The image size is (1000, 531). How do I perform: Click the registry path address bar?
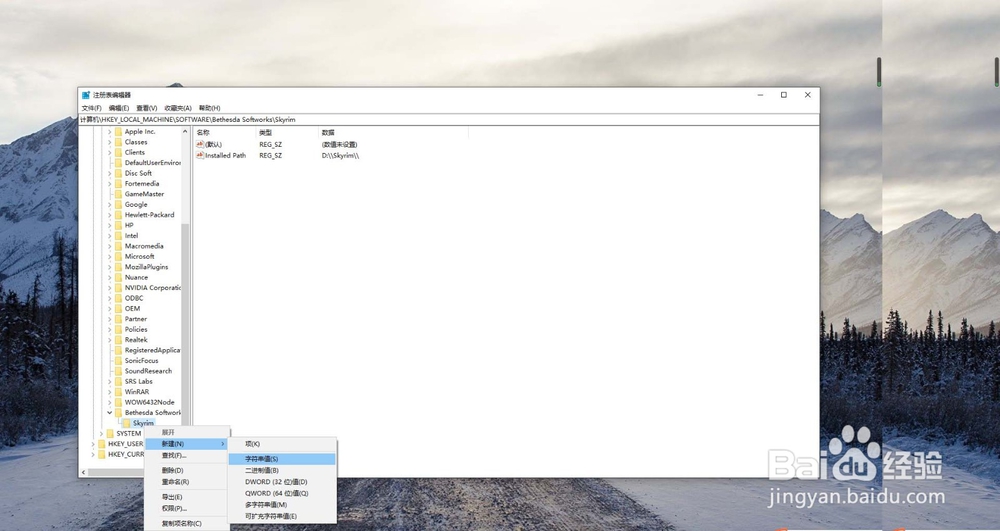tap(449, 119)
